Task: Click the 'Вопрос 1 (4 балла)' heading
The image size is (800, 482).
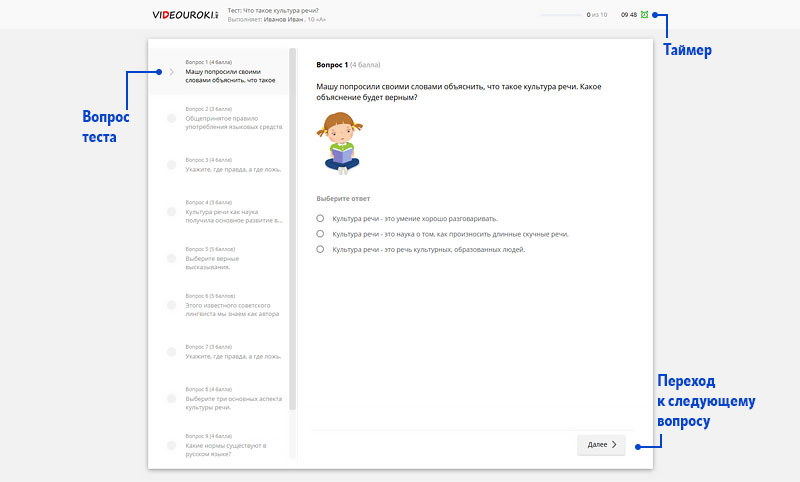Action: coord(348,65)
